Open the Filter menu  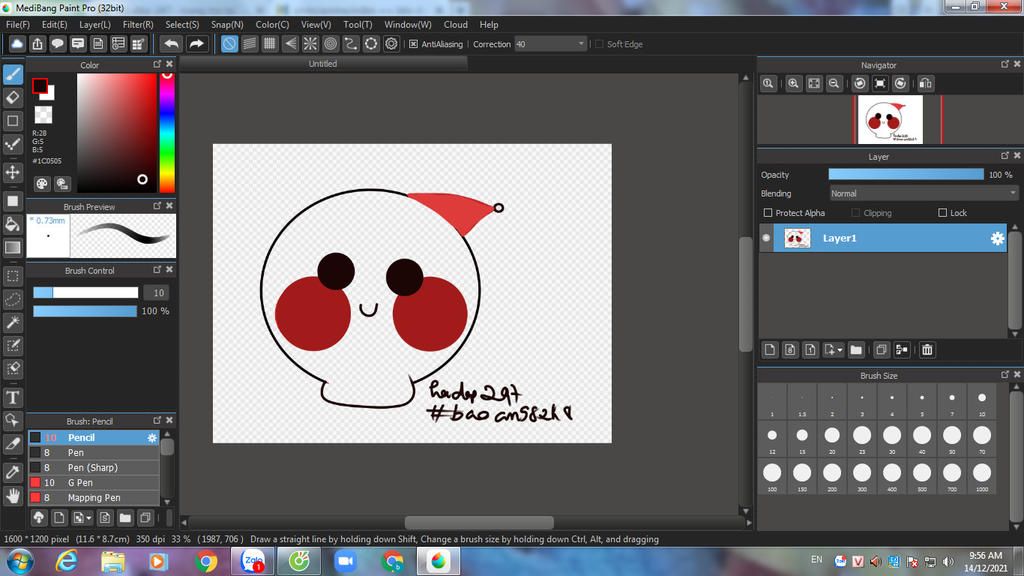(138, 25)
